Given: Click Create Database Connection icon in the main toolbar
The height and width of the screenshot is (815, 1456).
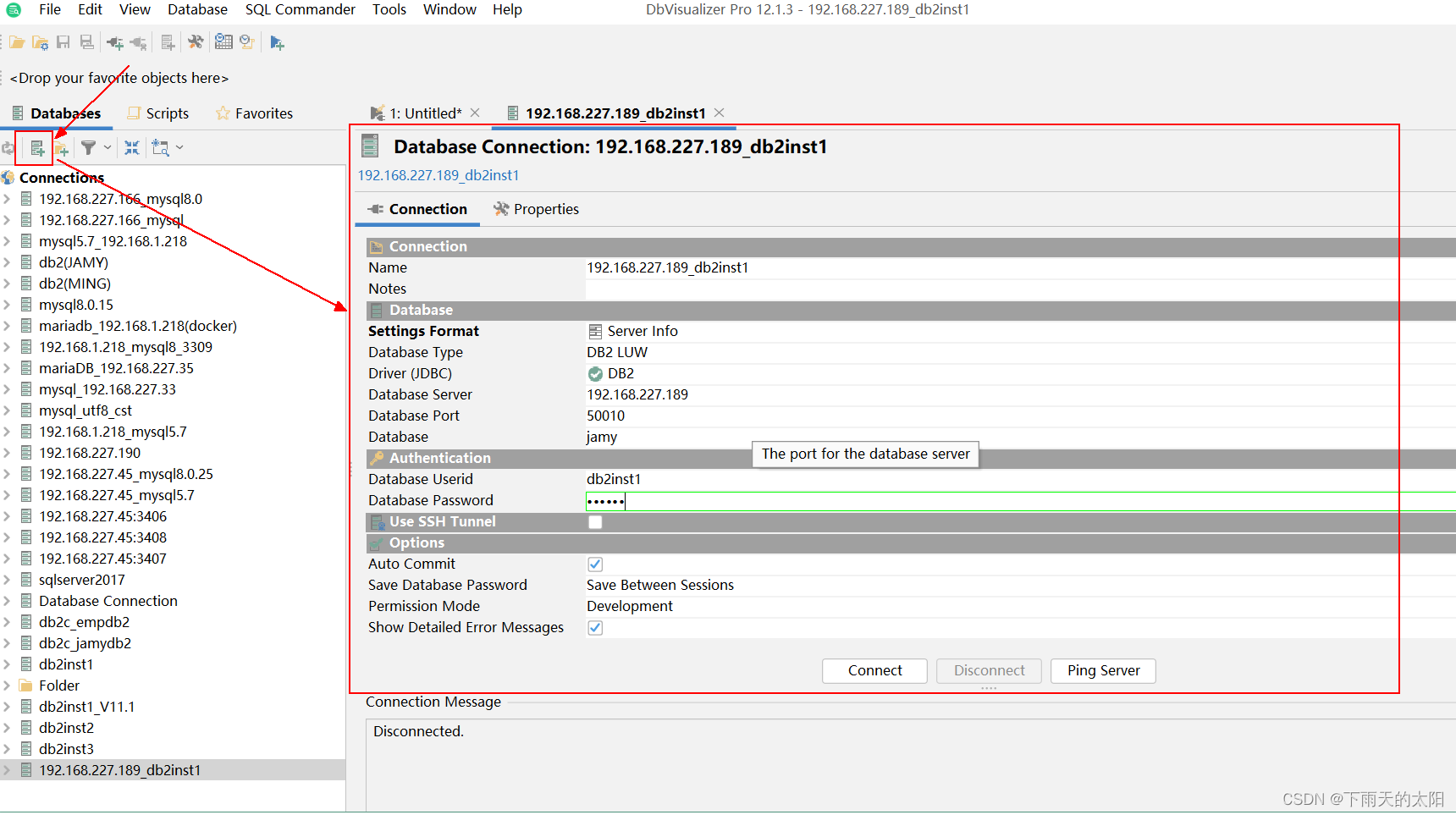Looking at the screenshot, I should tap(168, 42).
